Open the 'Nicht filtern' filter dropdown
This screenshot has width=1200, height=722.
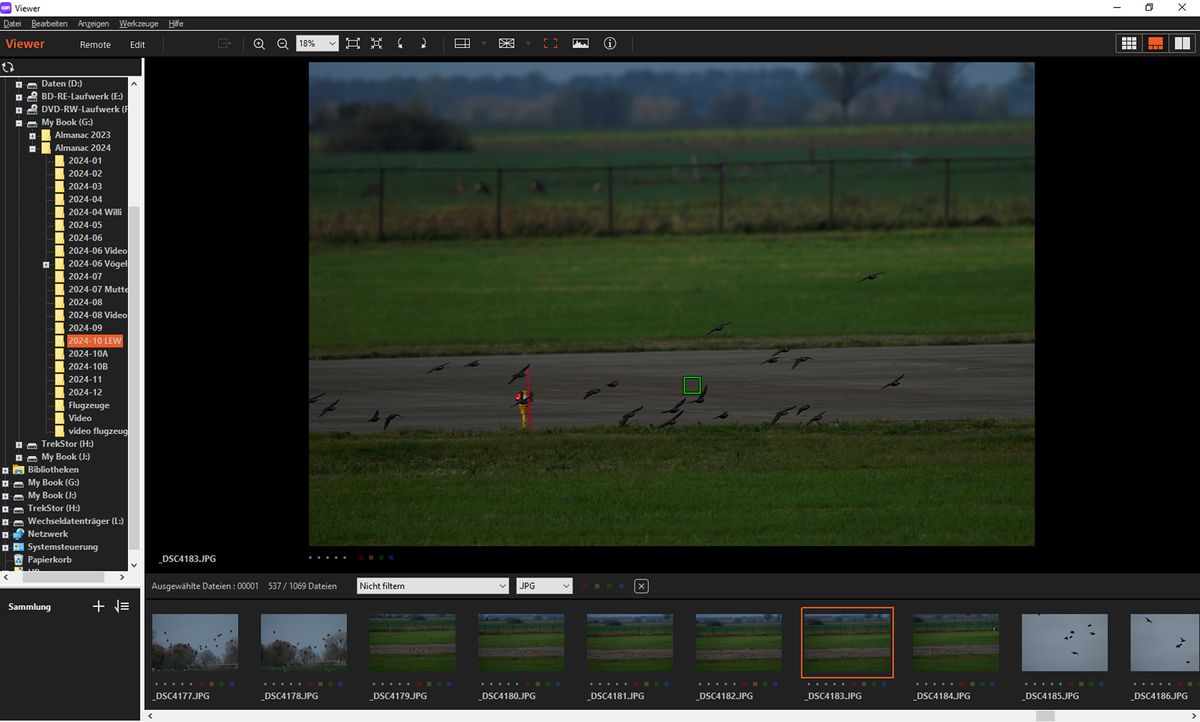click(x=433, y=586)
